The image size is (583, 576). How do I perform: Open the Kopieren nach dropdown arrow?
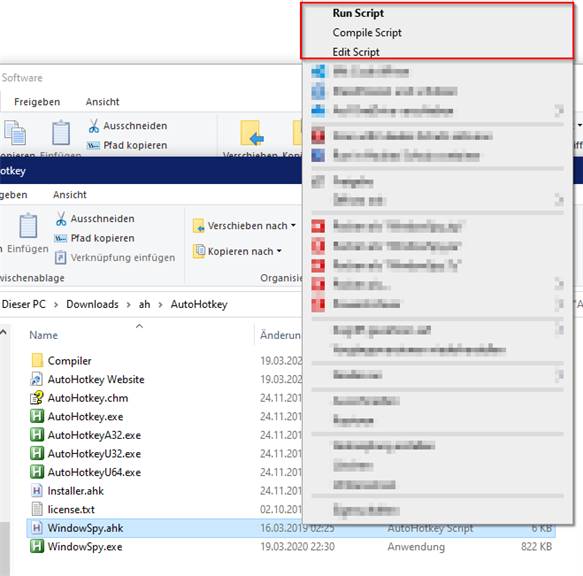pos(279,251)
